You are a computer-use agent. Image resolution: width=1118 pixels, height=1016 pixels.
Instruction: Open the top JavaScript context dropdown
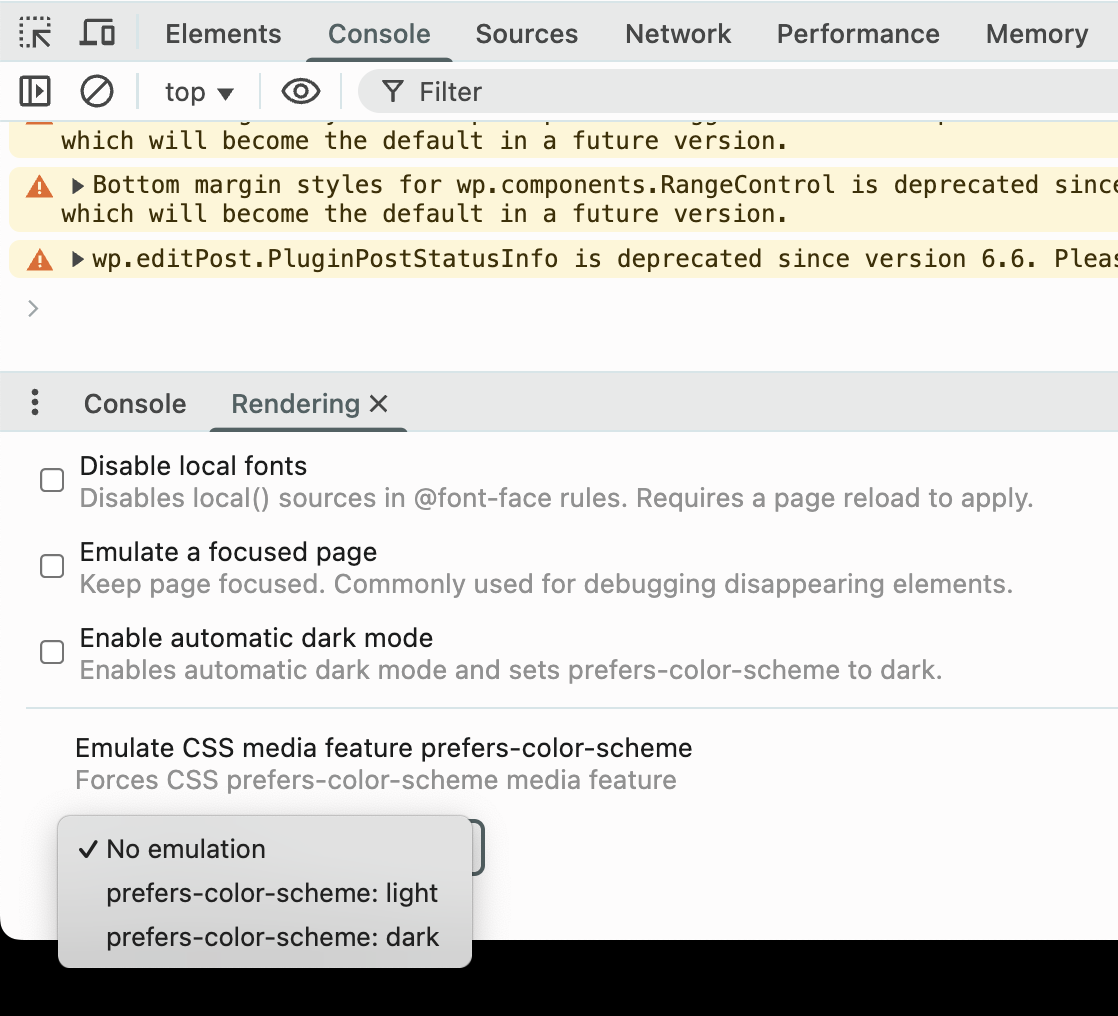[x=199, y=92]
